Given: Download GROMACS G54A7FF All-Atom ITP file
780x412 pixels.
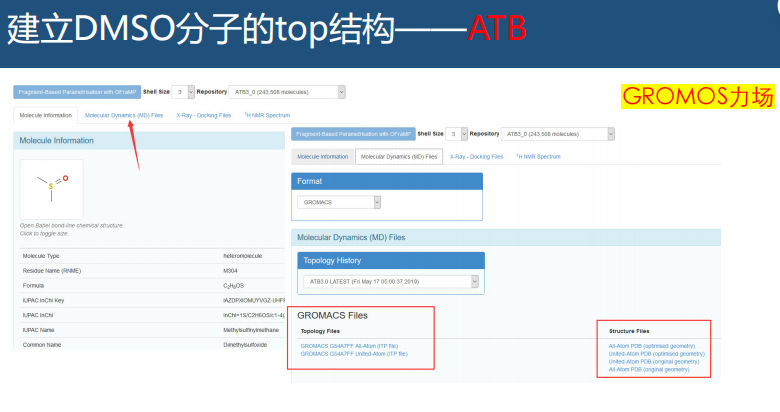Looking at the screenshot, I should (x=349, y=346).
